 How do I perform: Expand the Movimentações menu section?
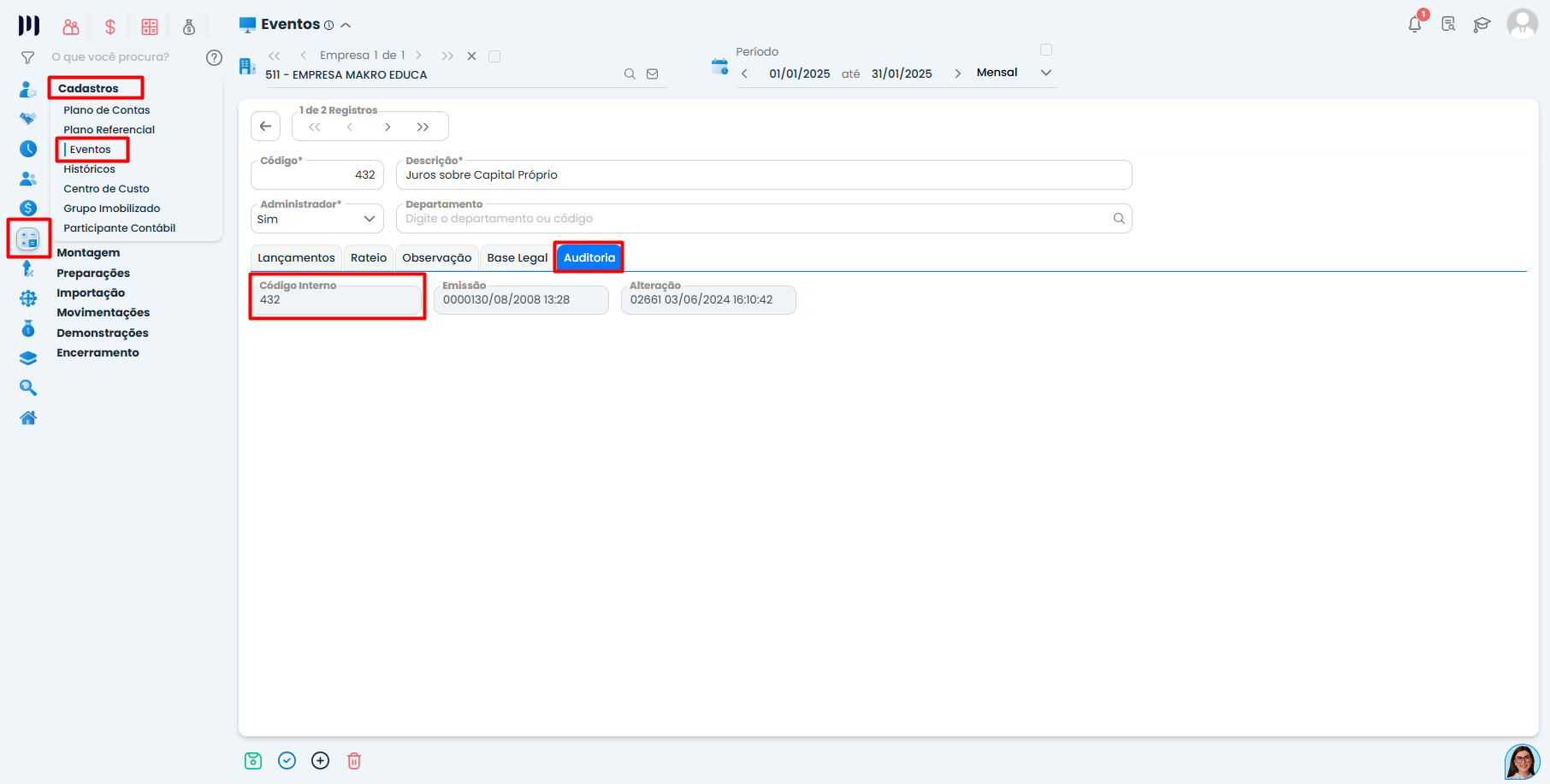tap(104, 313)
